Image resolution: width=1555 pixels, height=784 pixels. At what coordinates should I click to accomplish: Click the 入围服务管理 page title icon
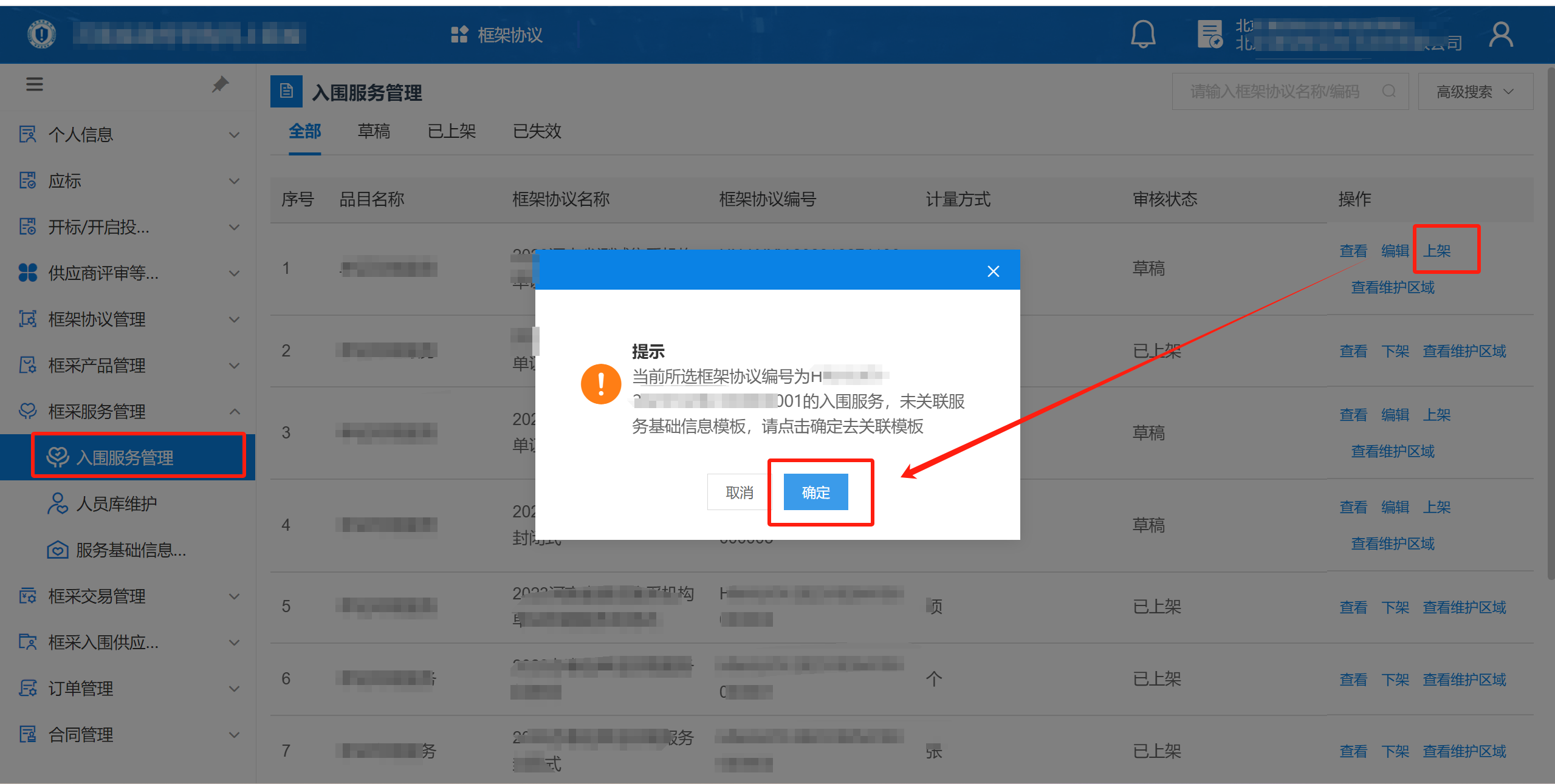tap(286, 92)
